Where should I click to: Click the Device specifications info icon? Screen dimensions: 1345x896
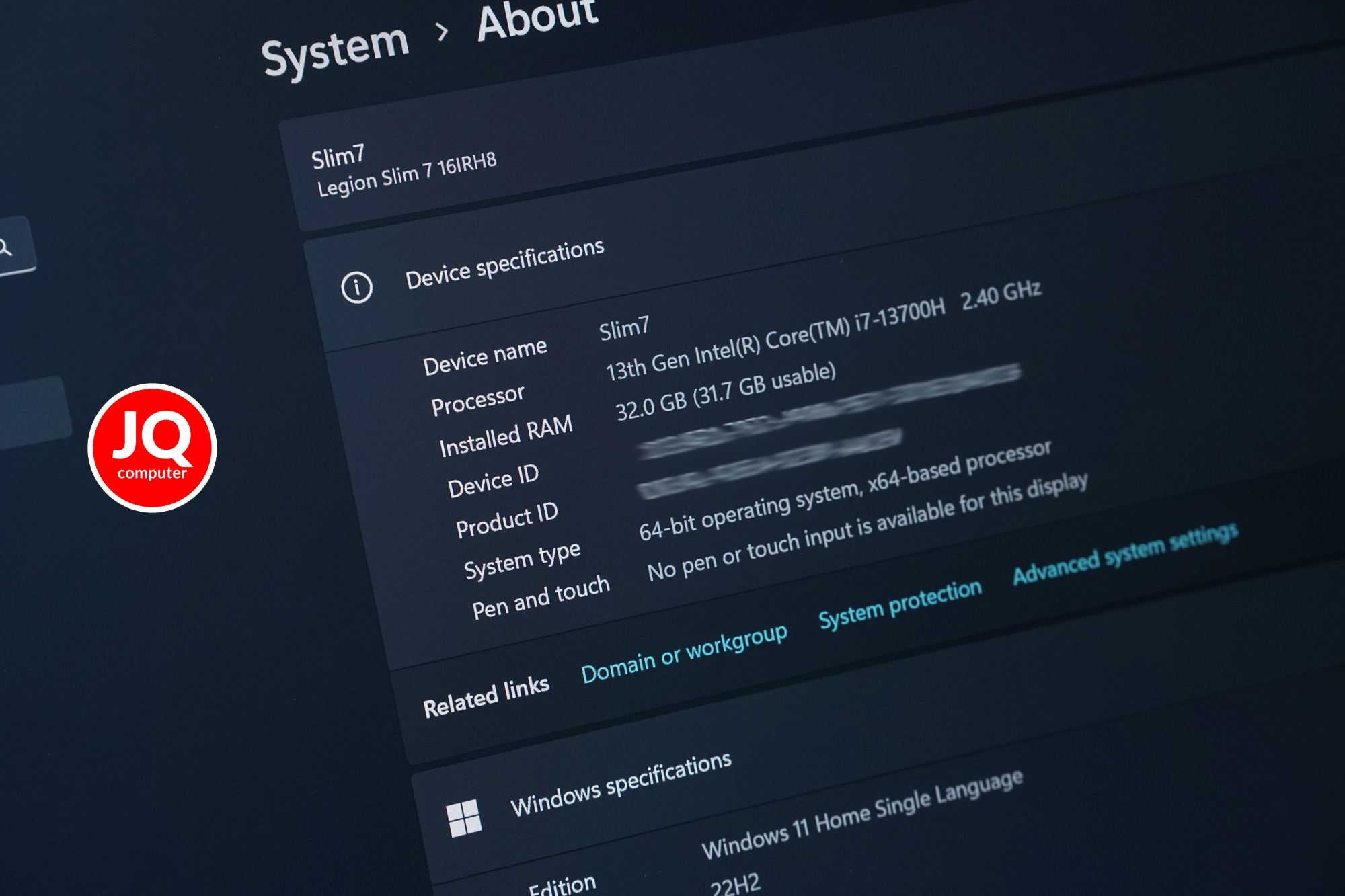click(x=356, y=288)
